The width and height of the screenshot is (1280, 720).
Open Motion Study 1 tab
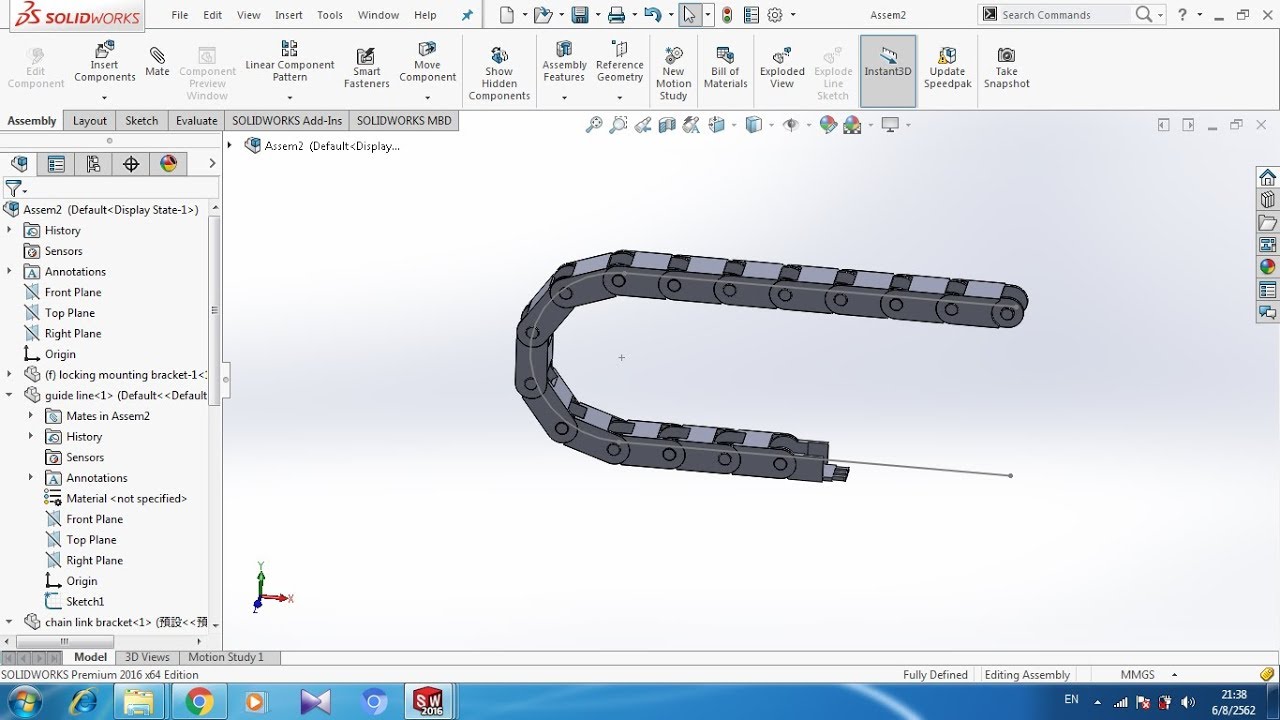(x=226, y=657)
